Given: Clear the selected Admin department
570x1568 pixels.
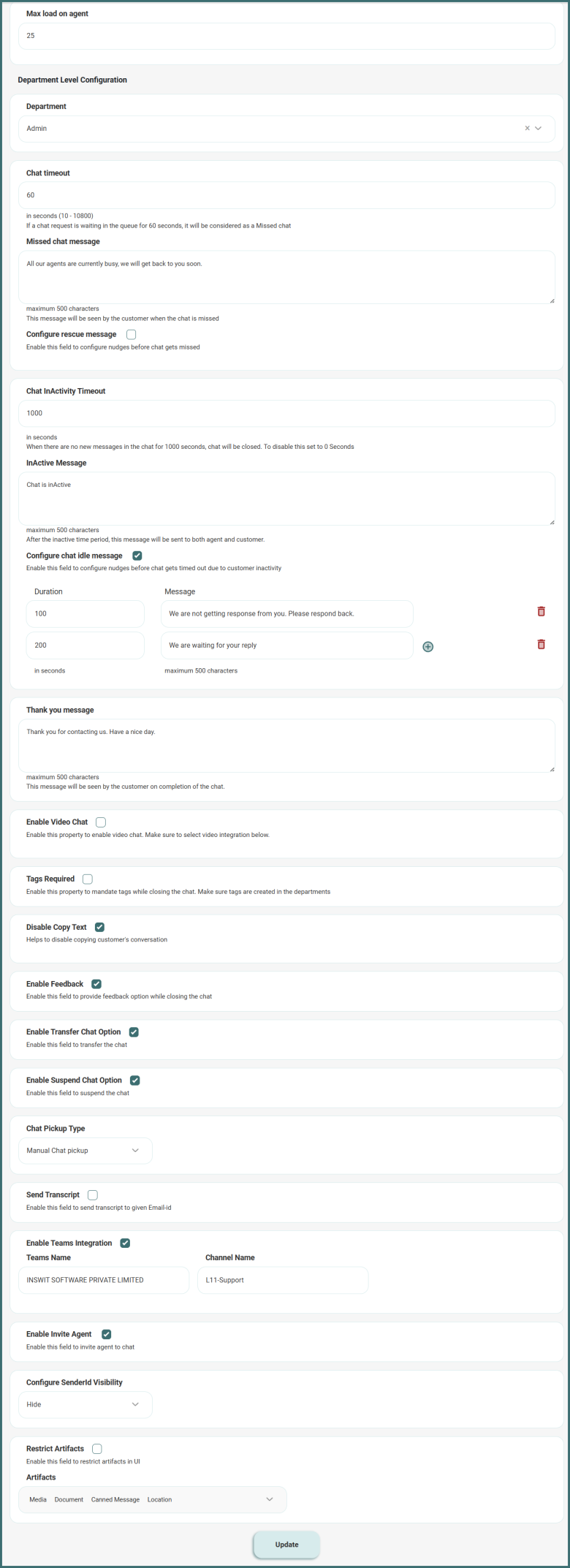Looking at the screenshot, I should 527,129.
